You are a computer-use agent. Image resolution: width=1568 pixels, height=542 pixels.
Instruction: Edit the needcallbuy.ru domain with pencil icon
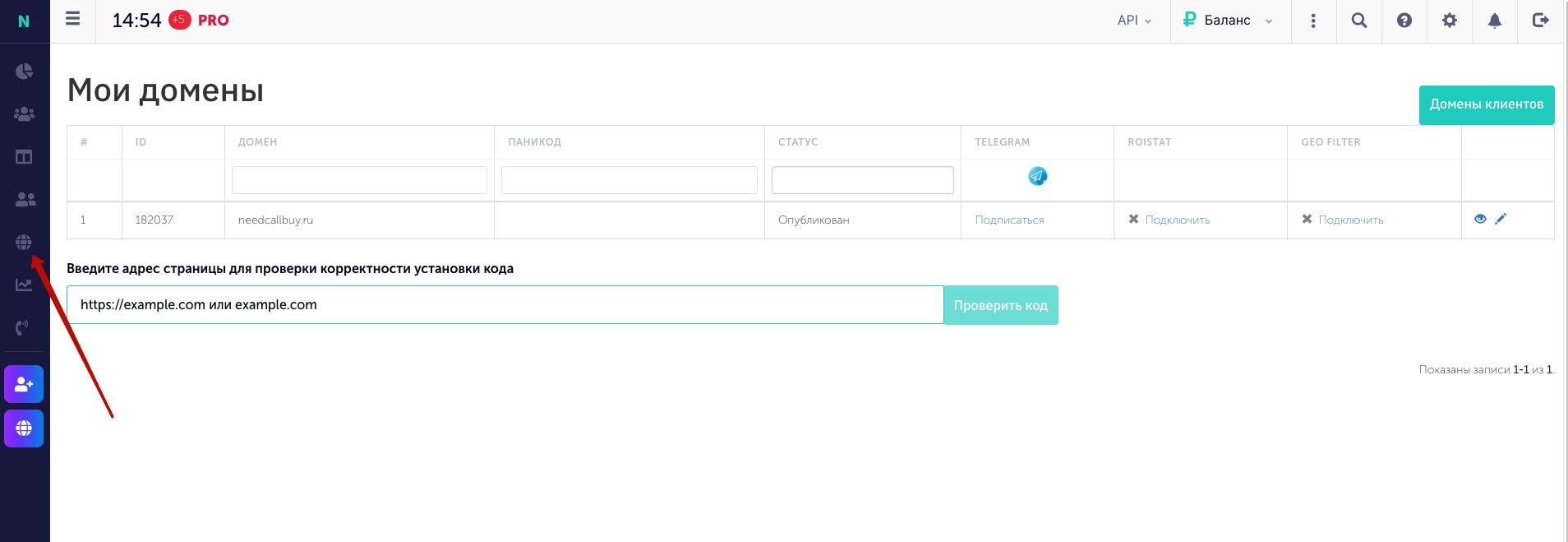coord(1501,219)
